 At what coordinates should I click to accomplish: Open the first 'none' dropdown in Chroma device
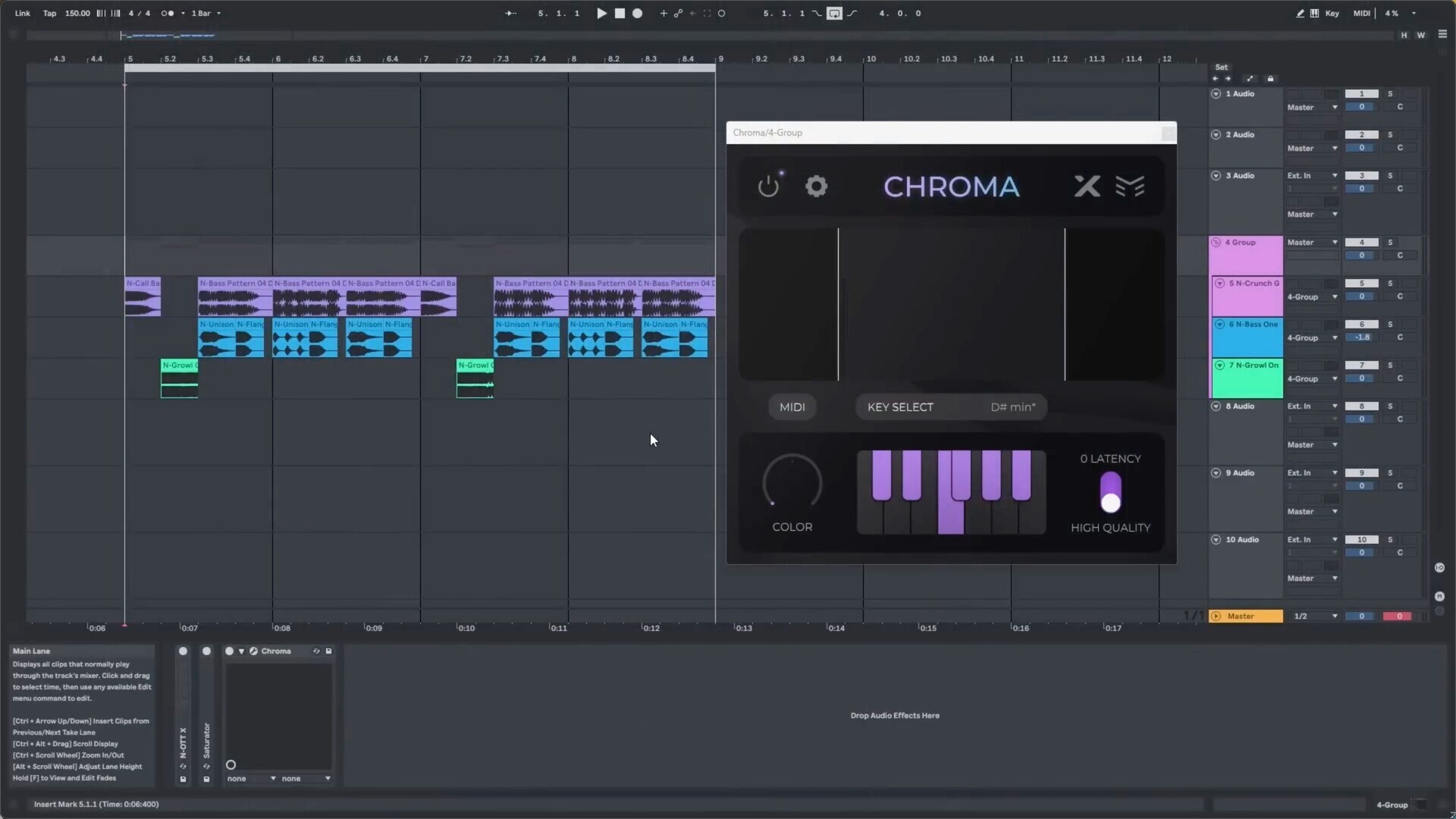pos(251,779)
